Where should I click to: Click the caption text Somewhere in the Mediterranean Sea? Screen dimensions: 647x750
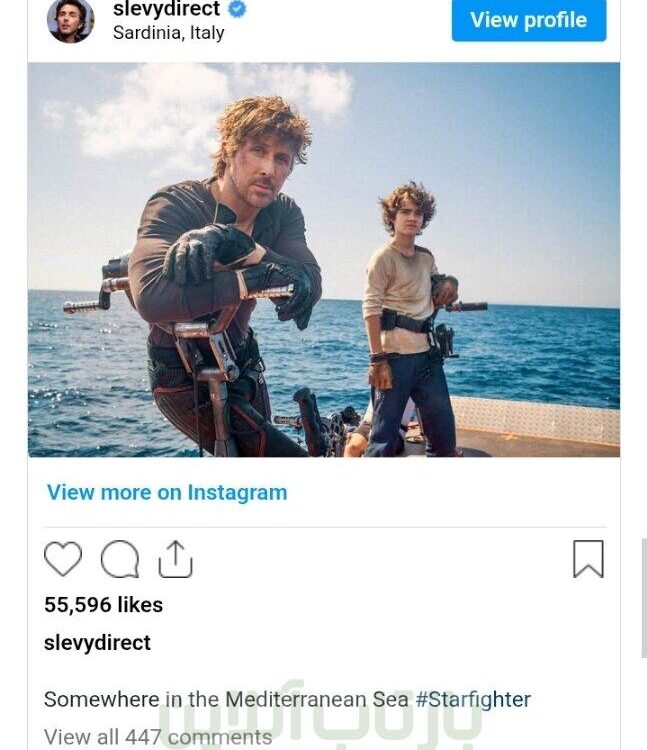click(x=226, y=699)
